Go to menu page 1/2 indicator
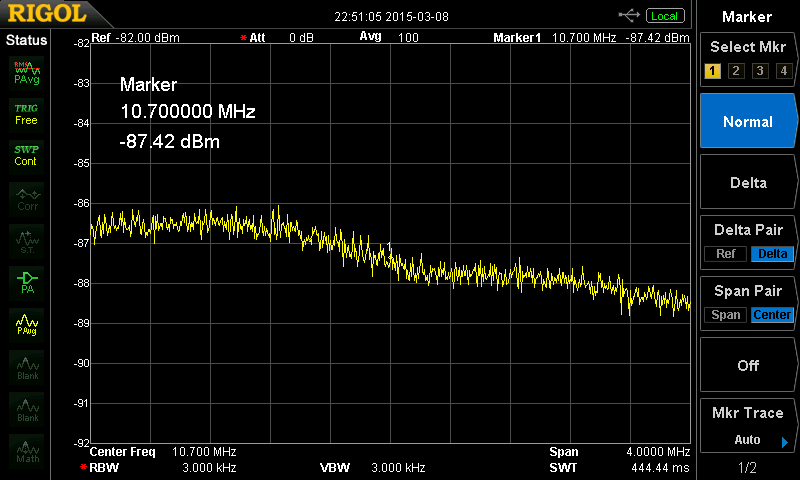 point(747,467)
